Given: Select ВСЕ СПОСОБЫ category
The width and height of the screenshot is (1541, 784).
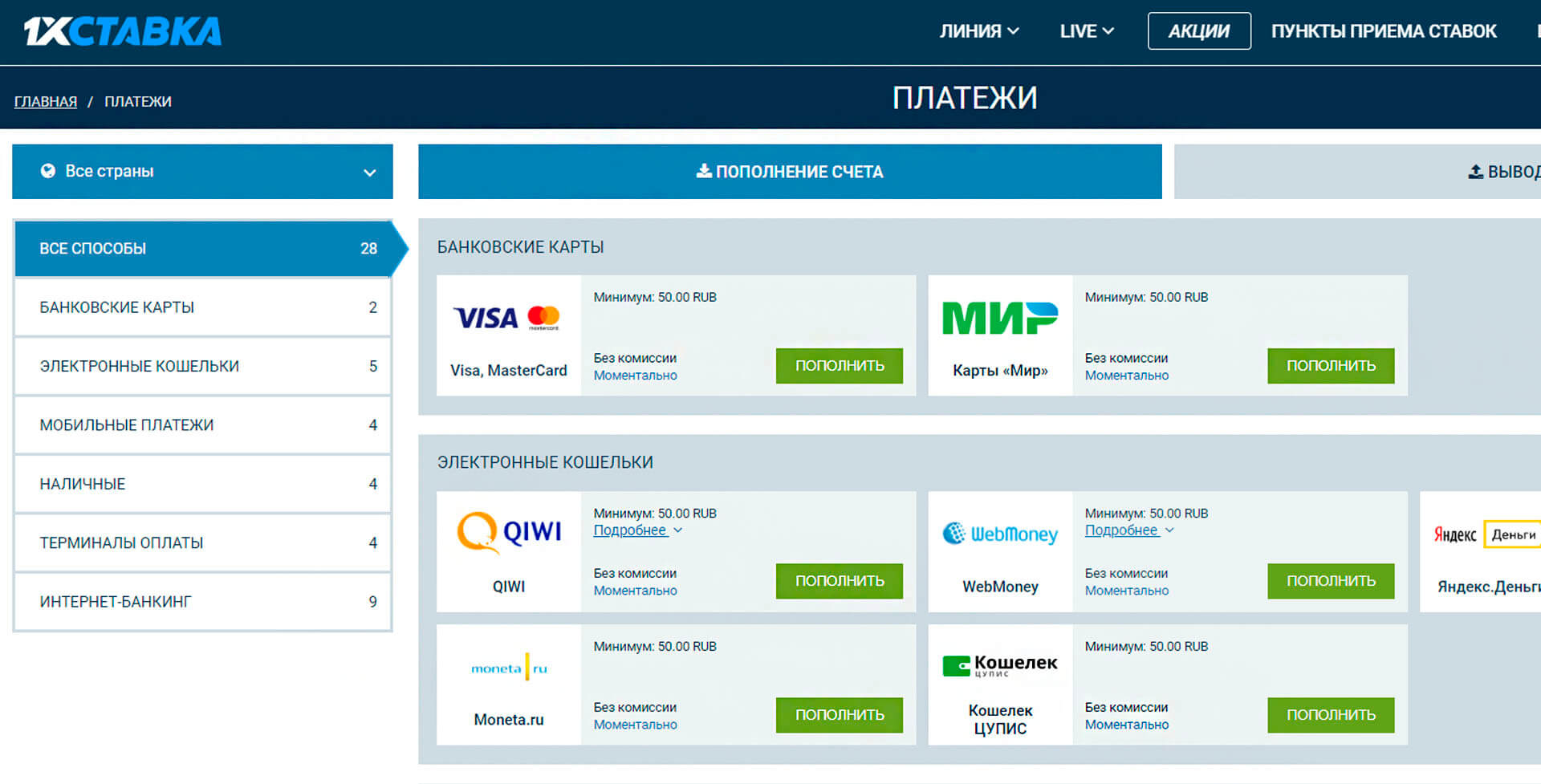Looking at the screenshot, I should coord(203,249).
